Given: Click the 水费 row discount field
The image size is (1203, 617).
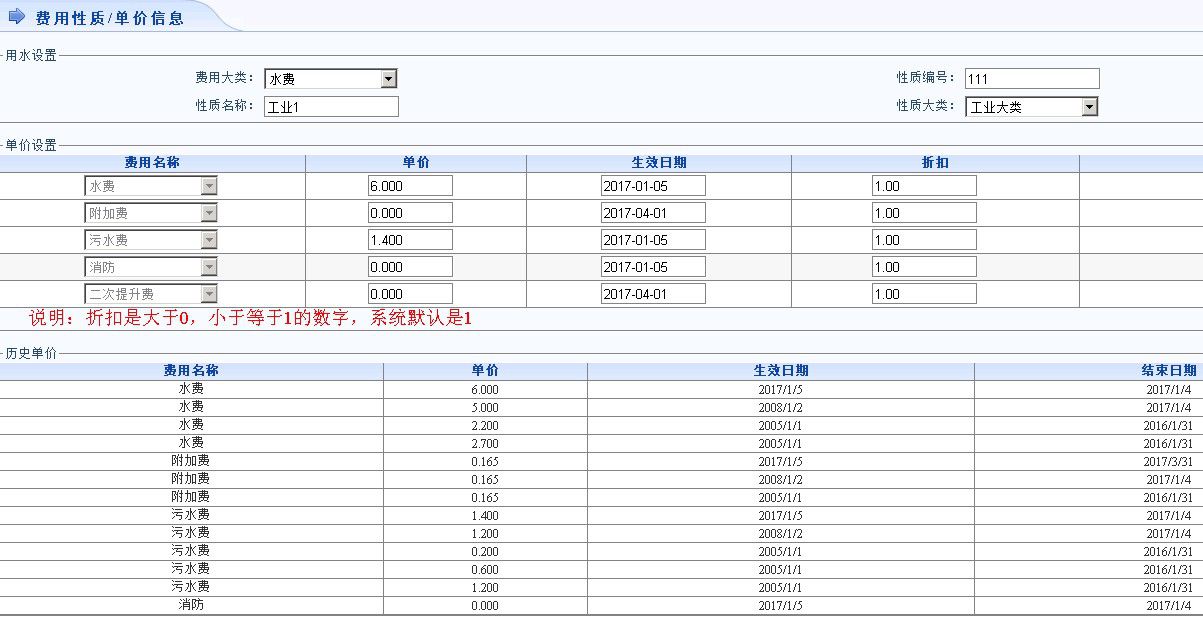Looking at the screenshot, I should point(923,186).
